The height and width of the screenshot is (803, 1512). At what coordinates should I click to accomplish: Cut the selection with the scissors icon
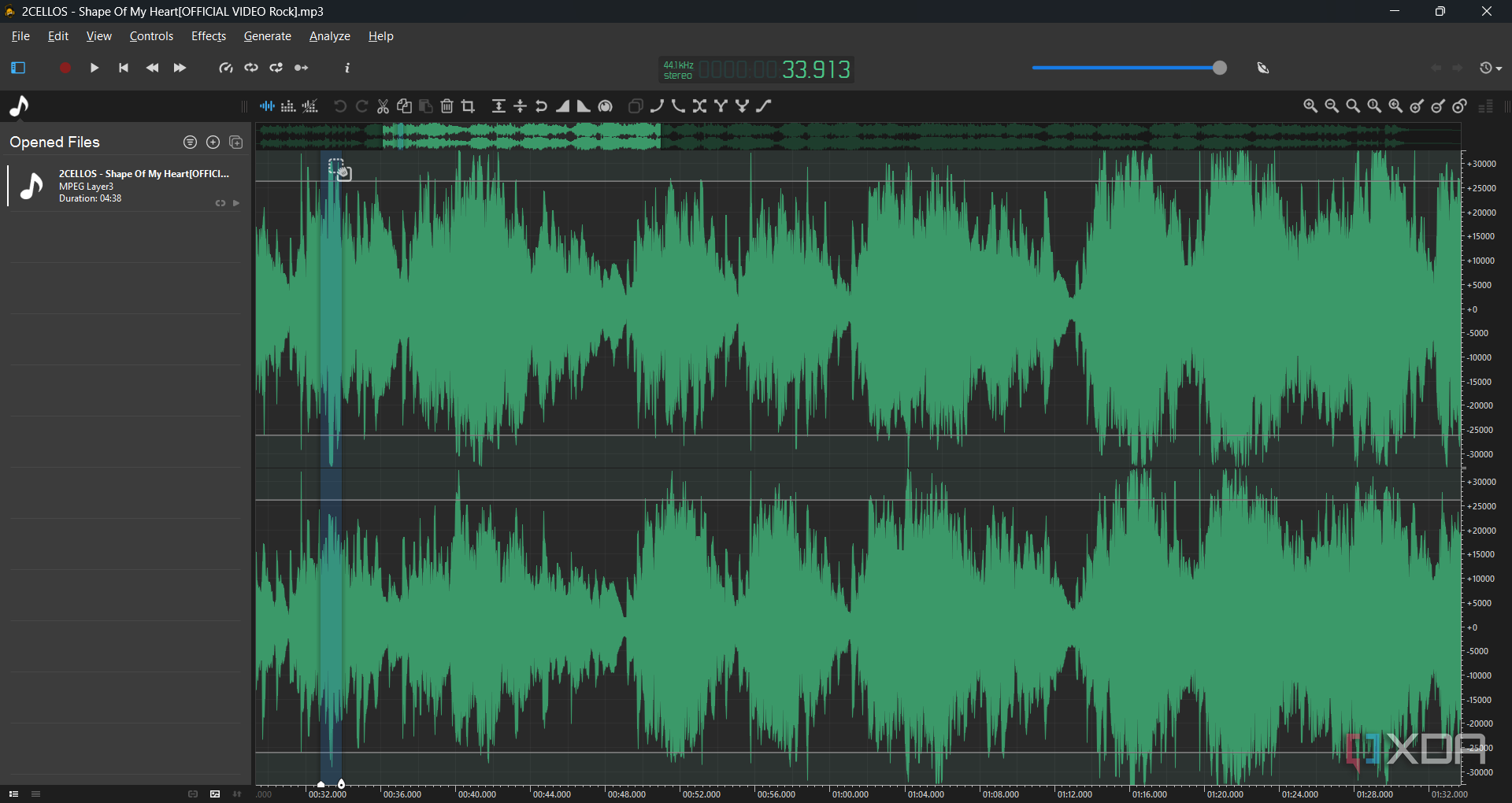(384, 106)
